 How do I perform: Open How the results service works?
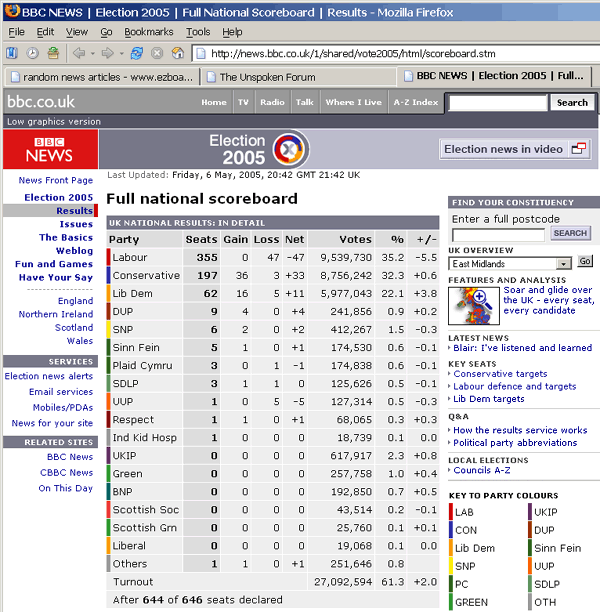point(520,430)
